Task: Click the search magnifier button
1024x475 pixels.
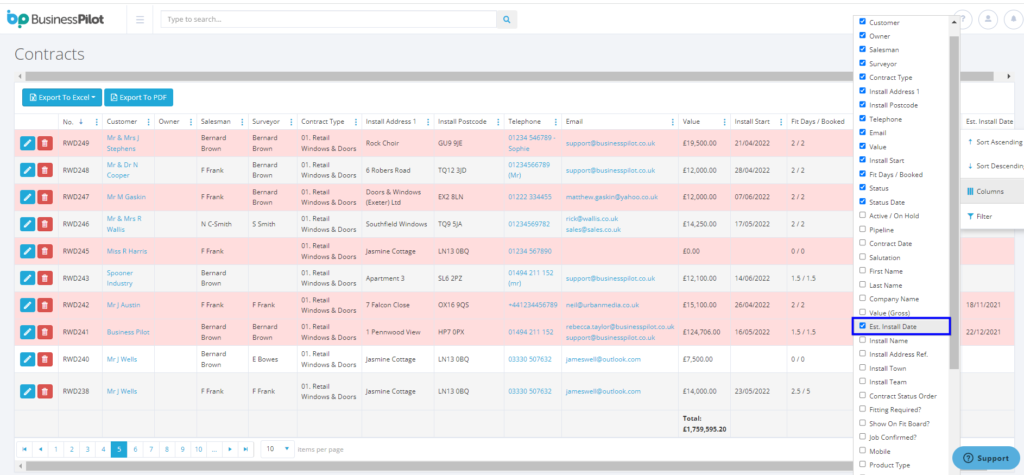Action: point(507,19)
